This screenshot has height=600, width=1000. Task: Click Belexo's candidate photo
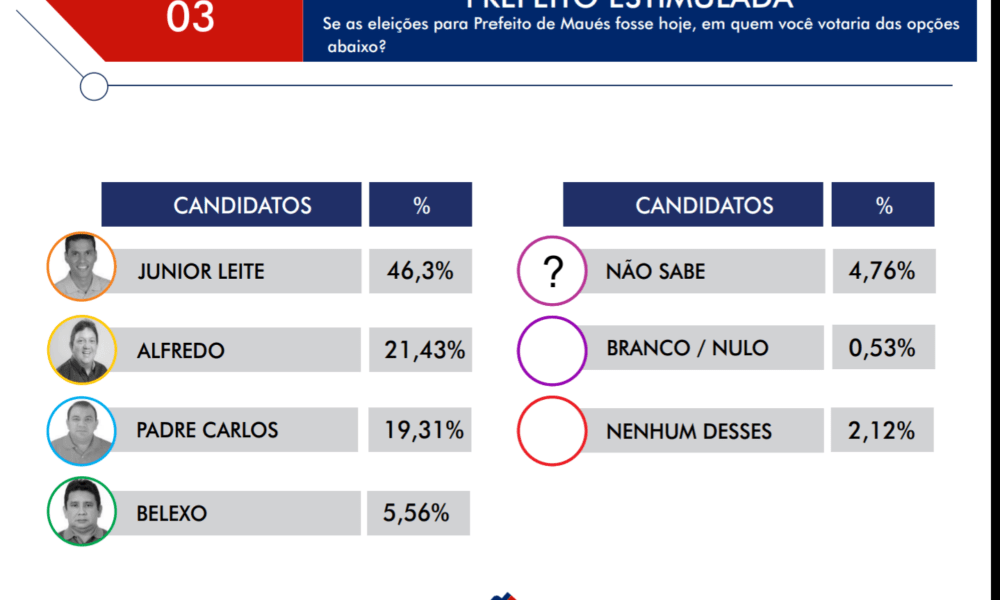[x=82, y=511]
